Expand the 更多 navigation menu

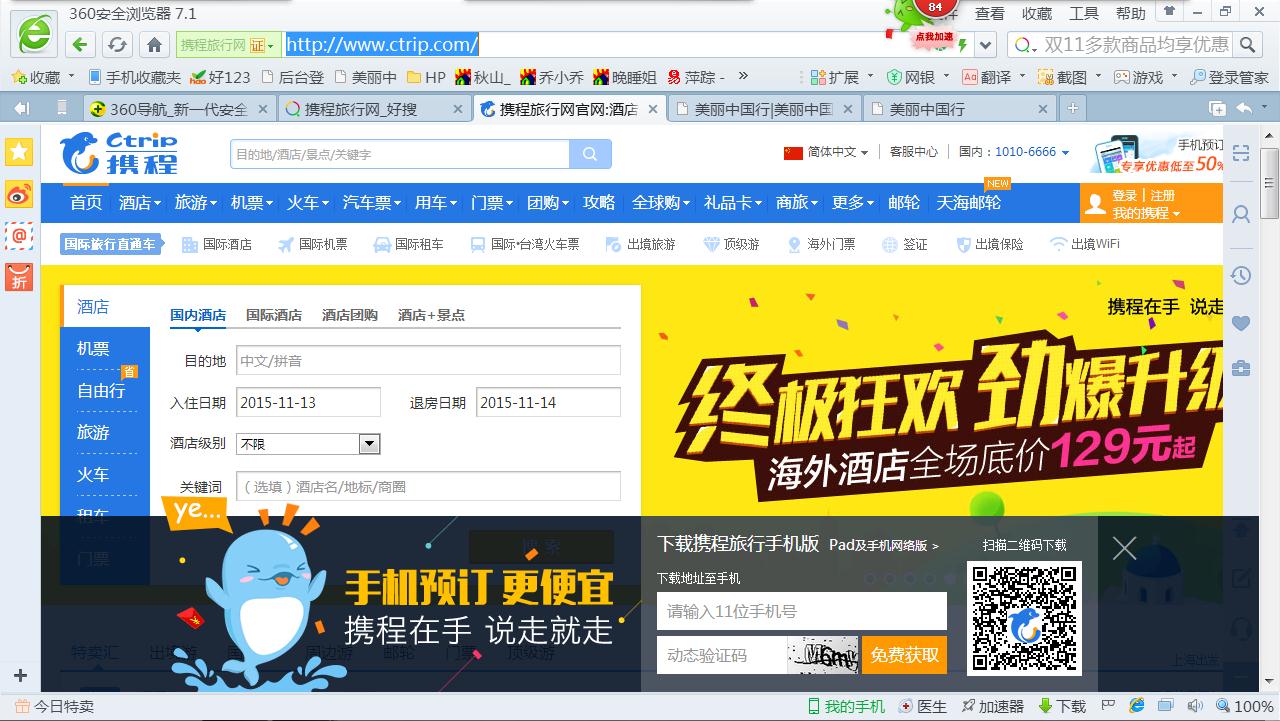tap(852, 203)
